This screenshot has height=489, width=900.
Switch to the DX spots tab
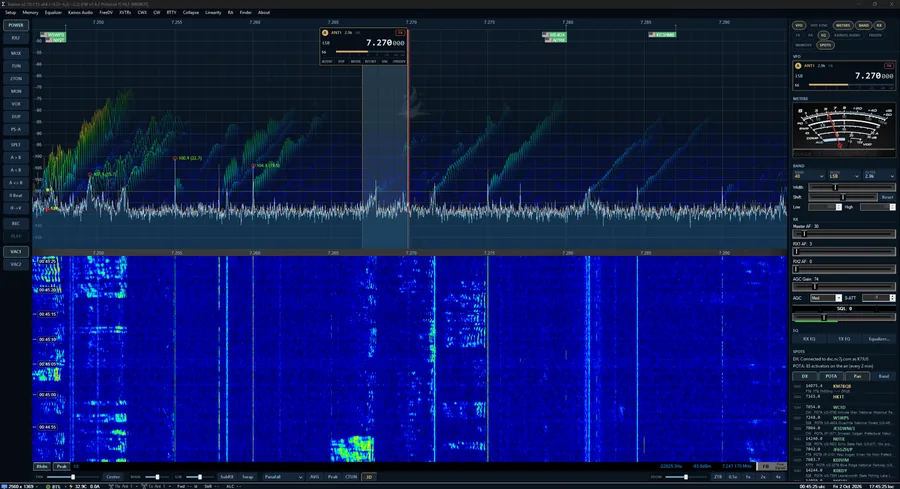tap(805, 376)
